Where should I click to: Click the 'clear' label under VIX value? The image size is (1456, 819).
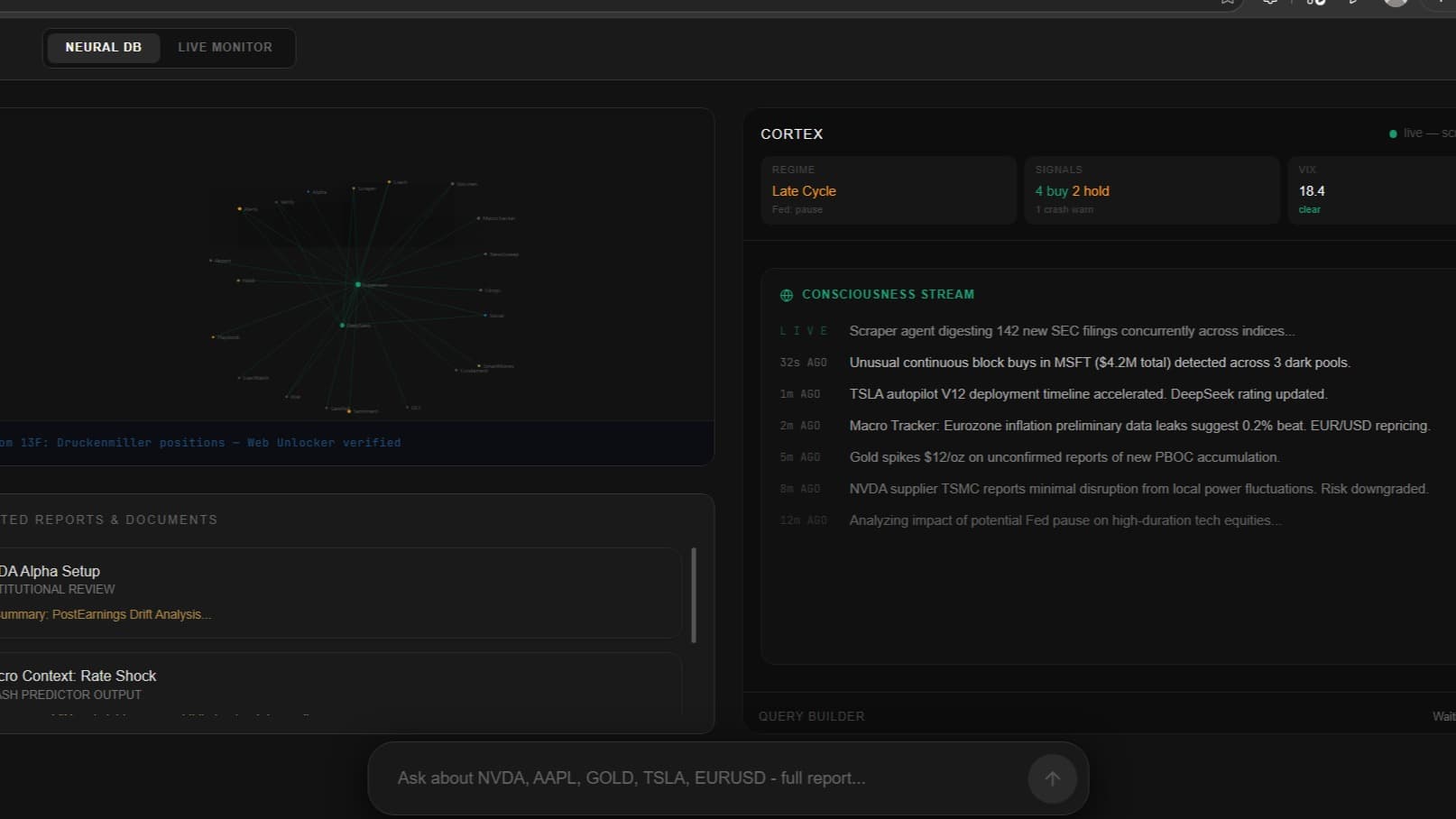1309,209
